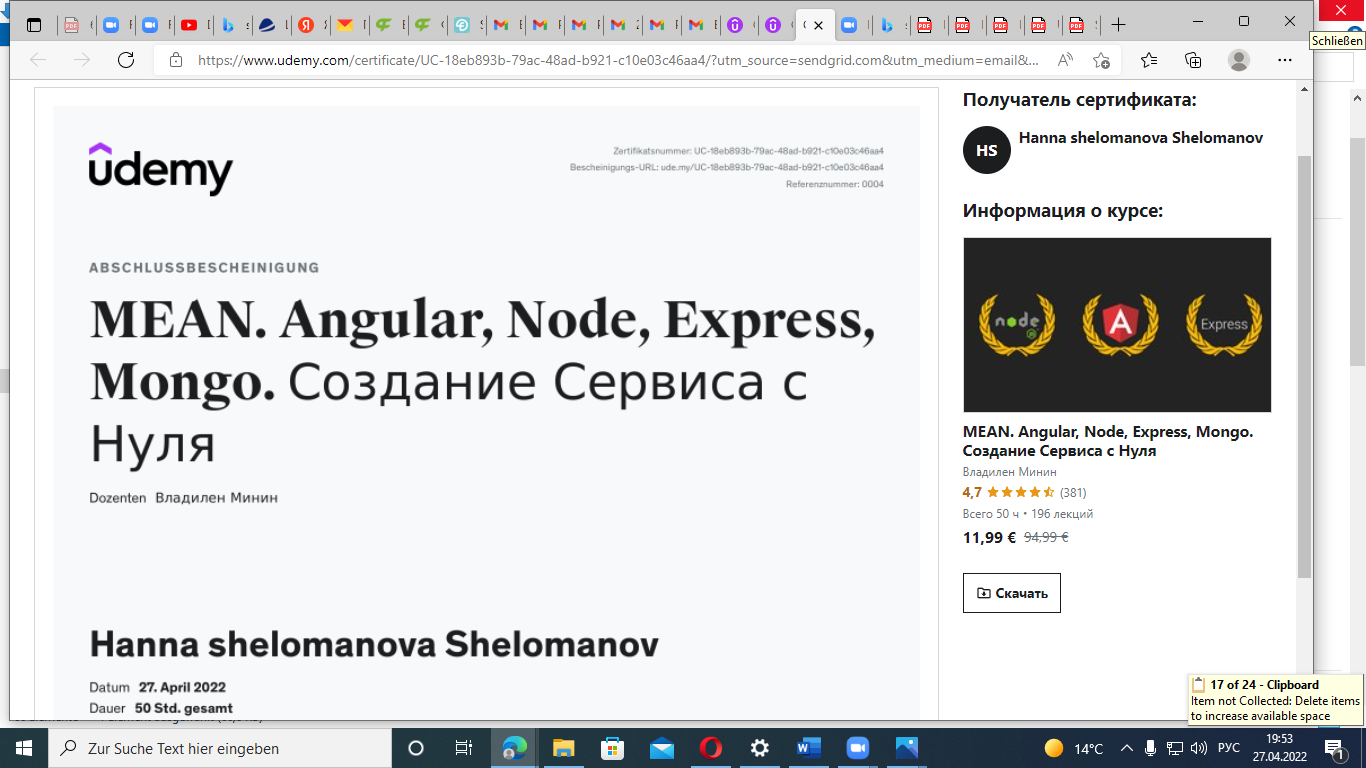
Task: Start Read aloud from the address bar
Action: click(1063, 60)
